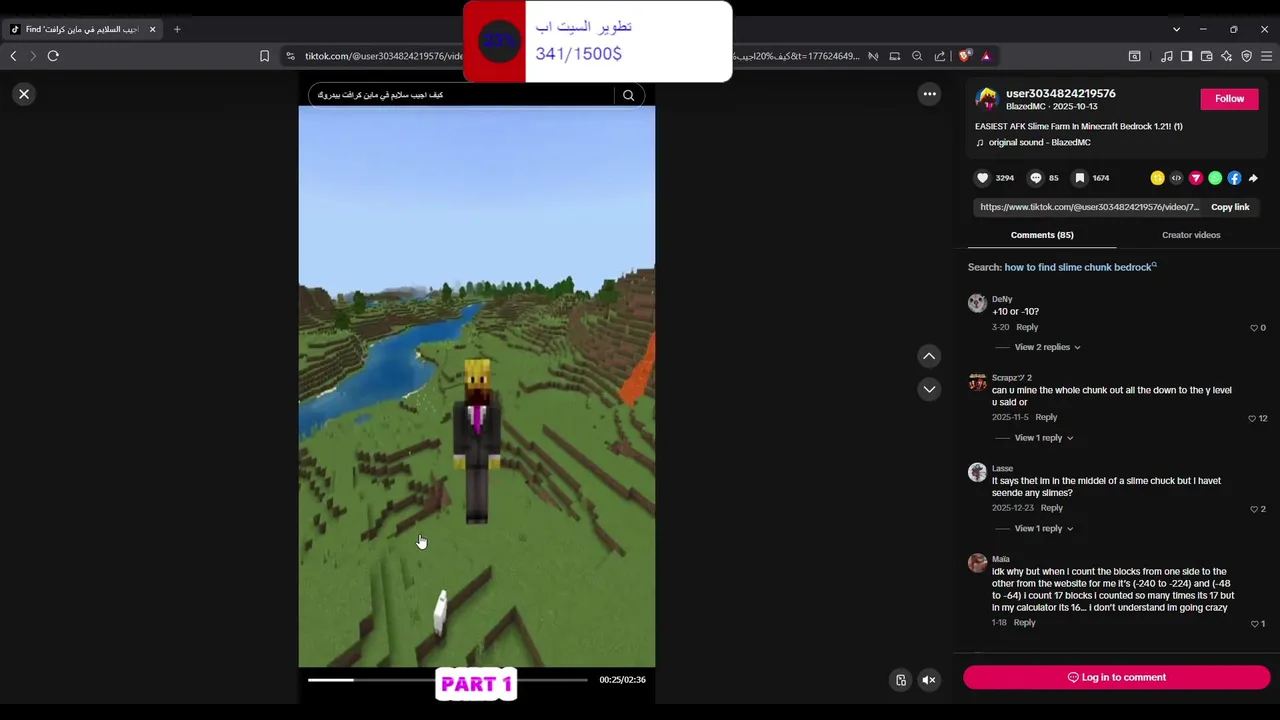
Task: Open the Brave Shields lion icon
Action: click(964, 56)
